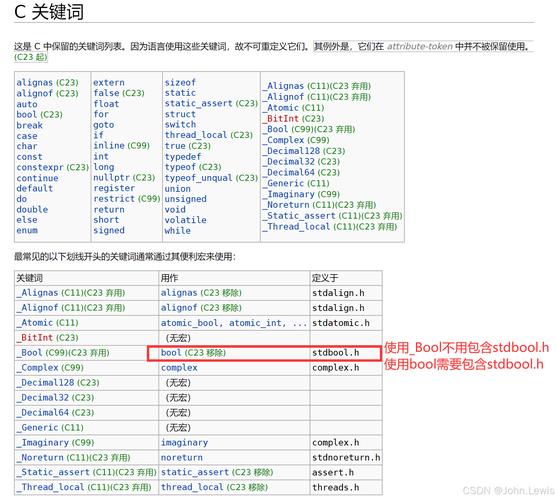Open _Decimal128 (C23) in the upper keyword list
Image resolution: width=556 pixels, height=500 pixels.
[304, 151]
